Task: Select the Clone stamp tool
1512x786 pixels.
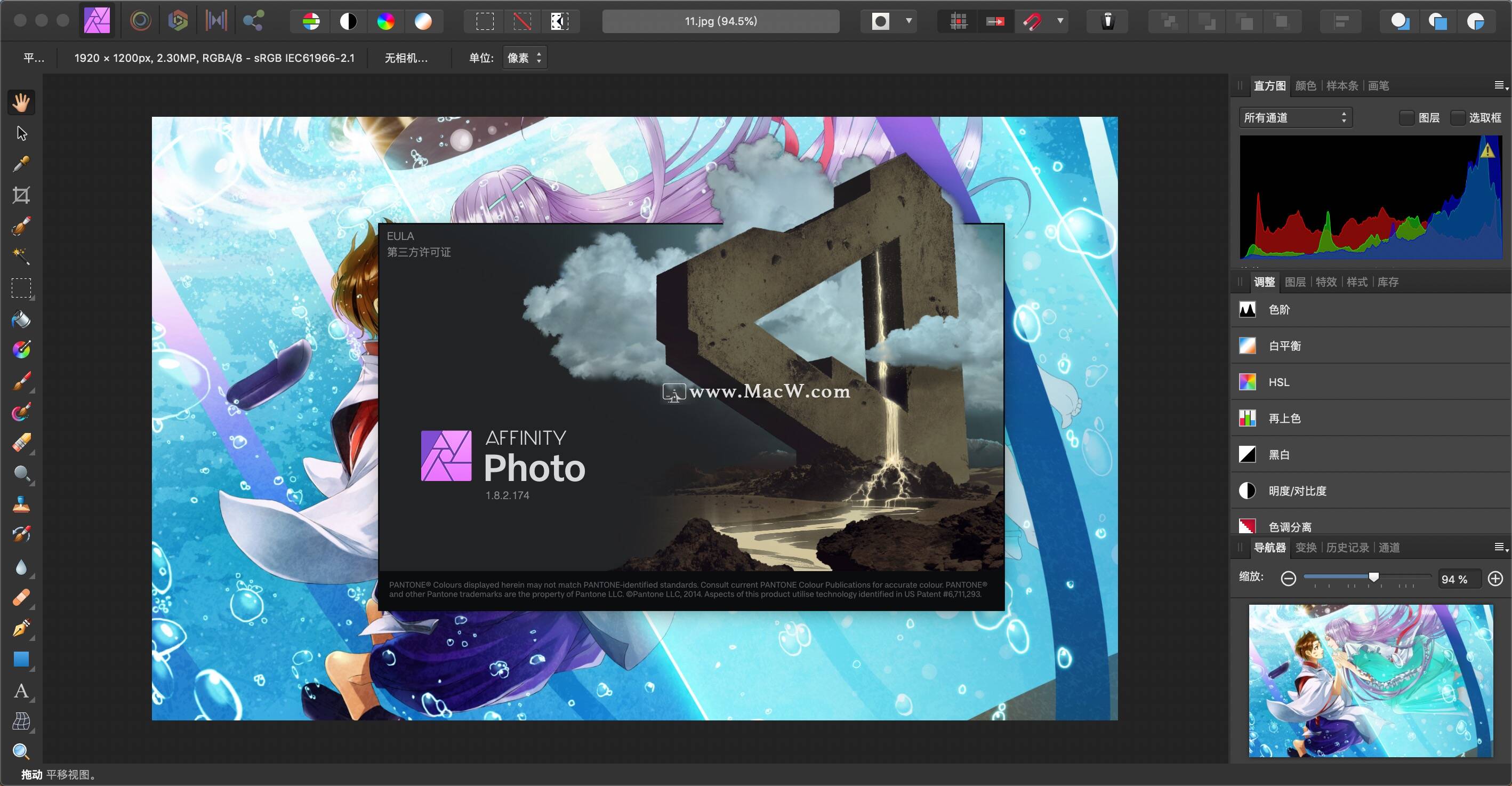Action: click(x=21, y=505)
